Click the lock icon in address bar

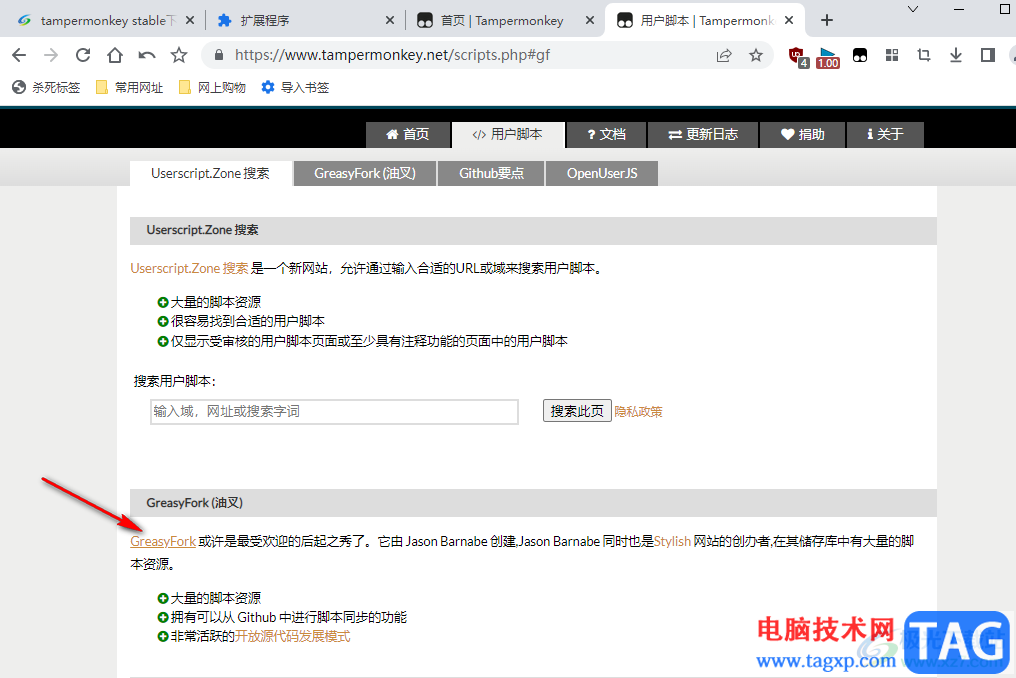(219, 55)
